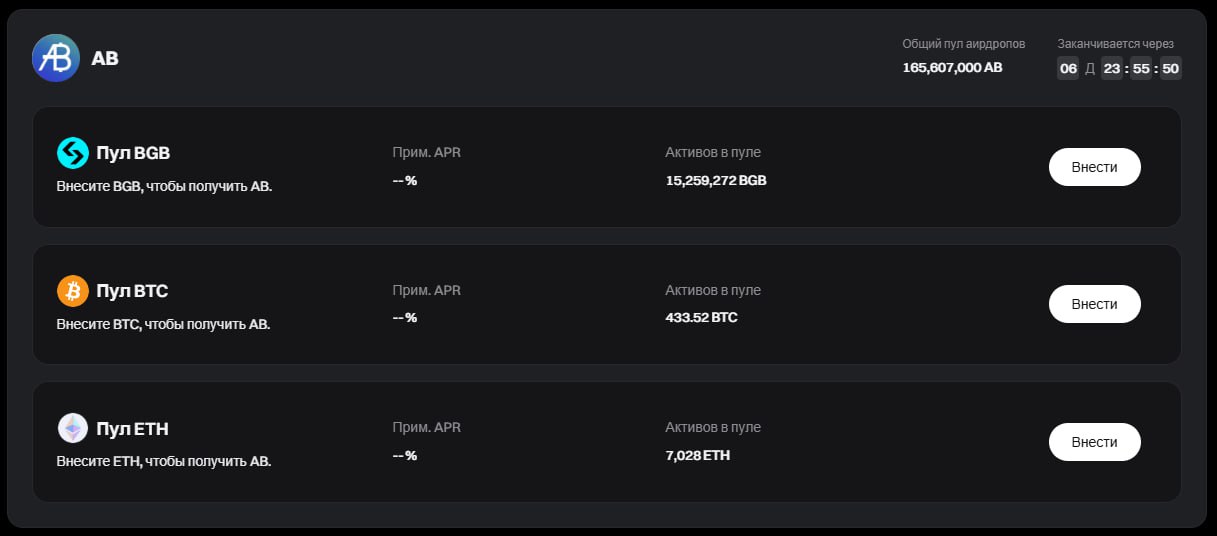Click the 165,607,000 AB airdrop pool total
This screenshot has height=536, width=1217.
pyautogui.click(x=952, y=68)
